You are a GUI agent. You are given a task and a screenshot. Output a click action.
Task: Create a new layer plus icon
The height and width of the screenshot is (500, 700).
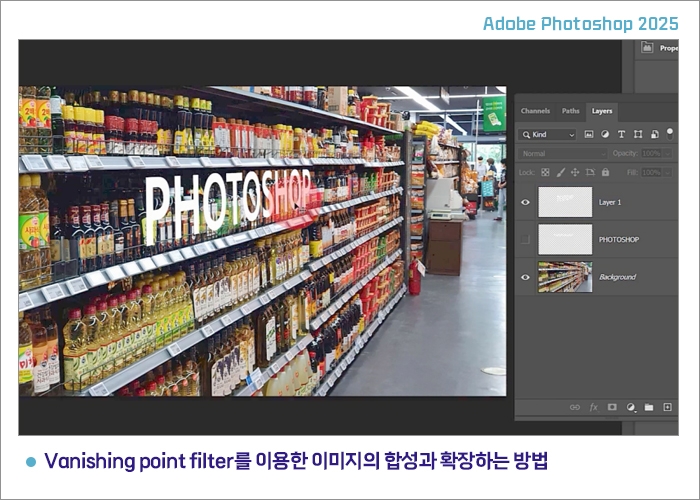click(x=667, y=407)
